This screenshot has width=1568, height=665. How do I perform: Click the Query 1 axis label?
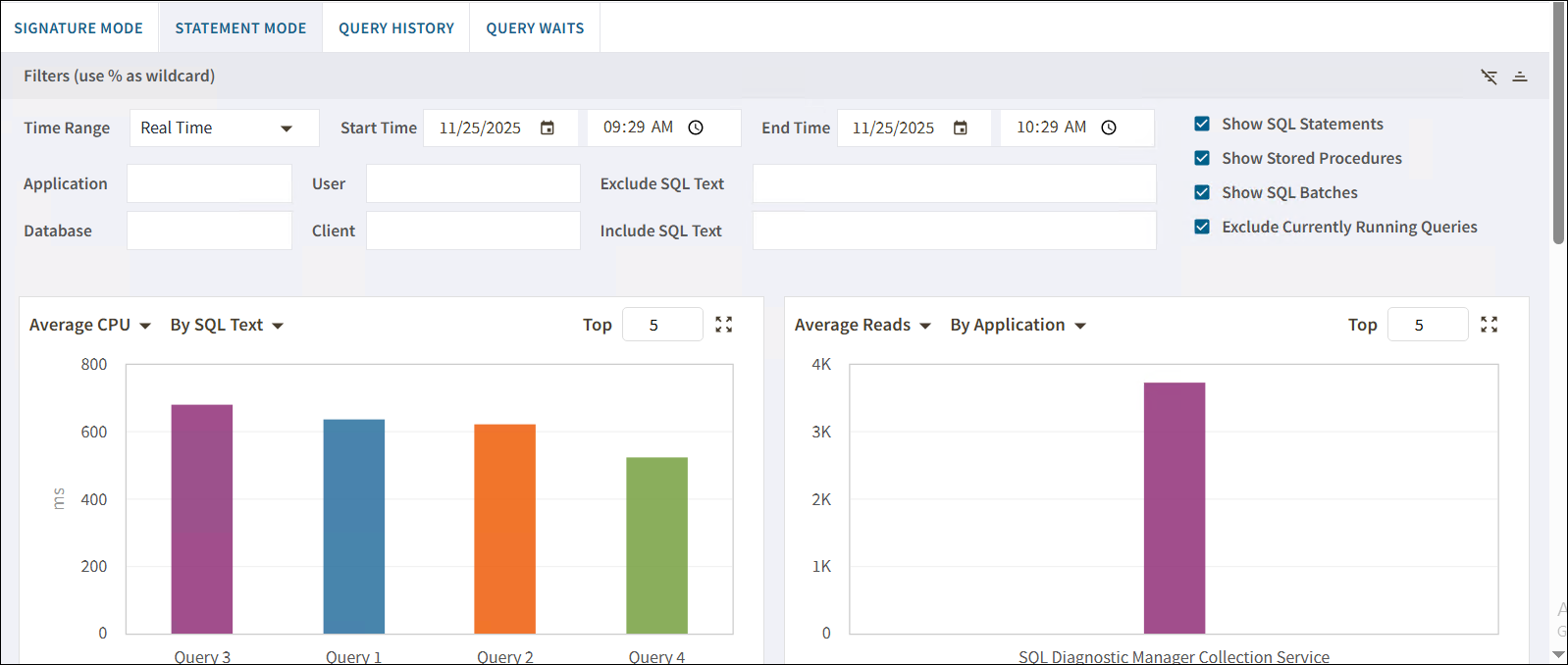(x=354, y=657)
